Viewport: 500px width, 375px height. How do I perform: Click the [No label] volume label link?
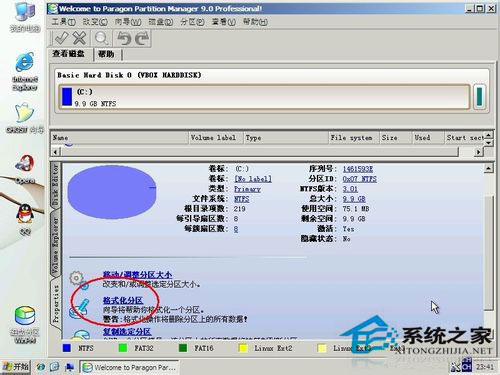(253, 179)
